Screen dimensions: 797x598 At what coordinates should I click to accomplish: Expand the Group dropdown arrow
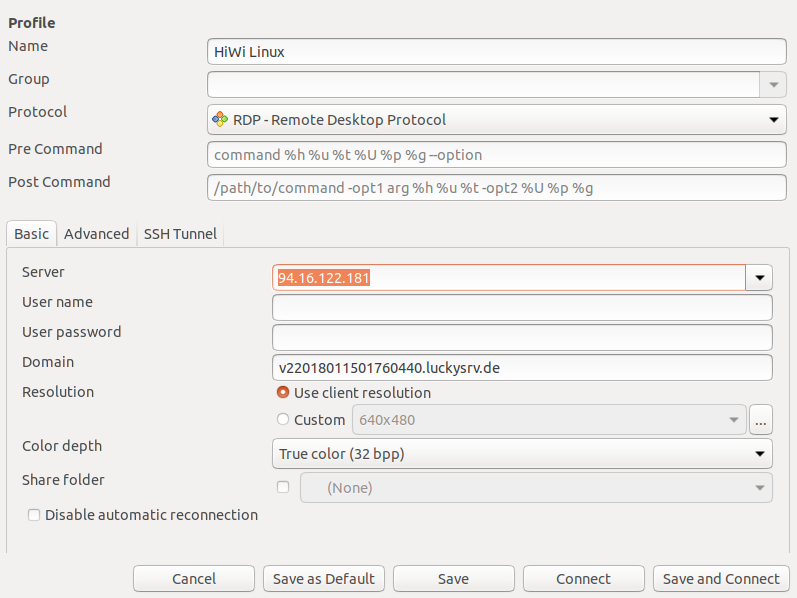tap(773, 85)
